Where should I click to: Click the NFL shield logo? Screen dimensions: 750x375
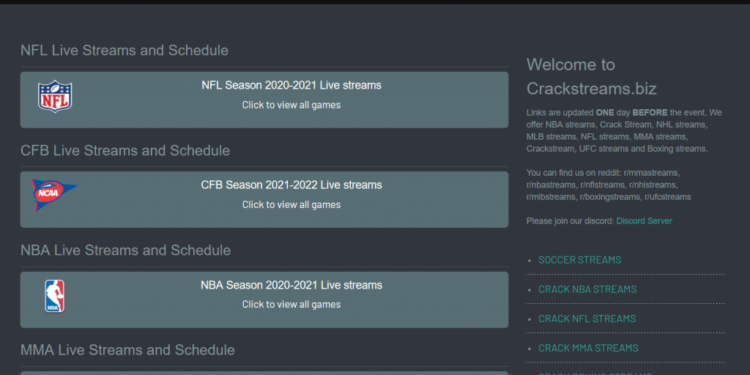click(x=55, y=96)
